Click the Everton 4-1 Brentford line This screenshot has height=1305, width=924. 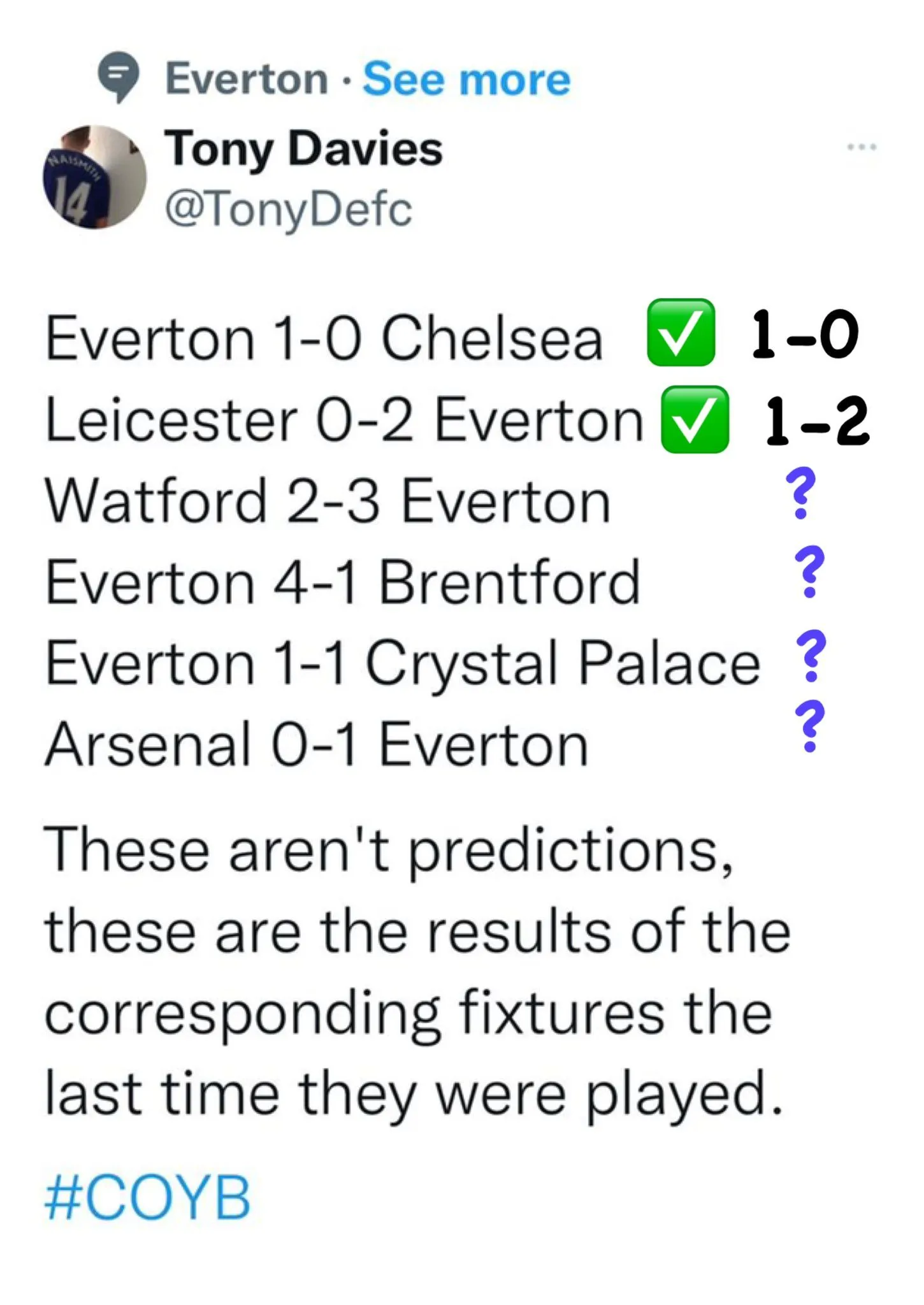point(342,582)
